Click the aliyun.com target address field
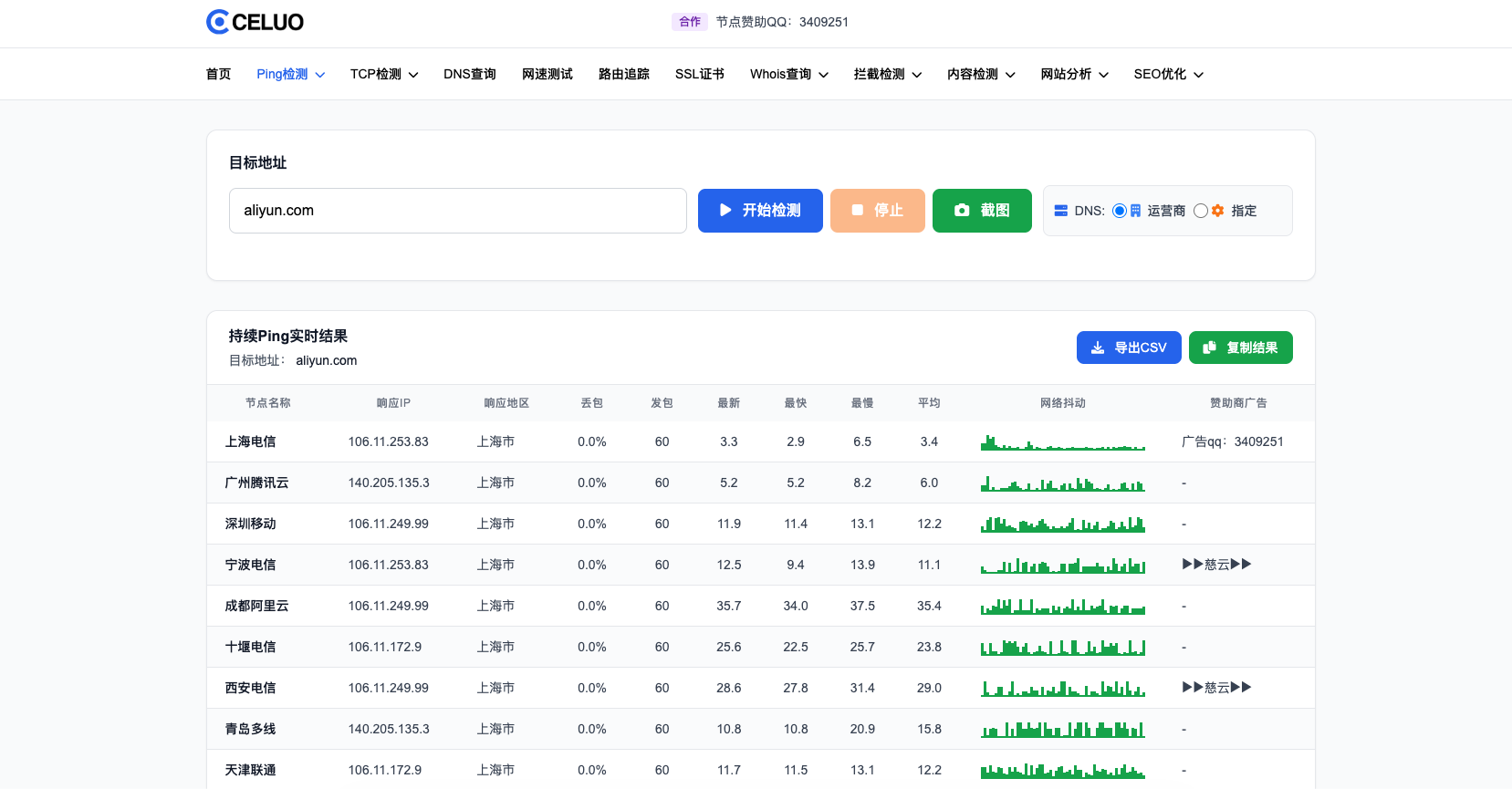This screenshot has height=789, width=1512. tap(458, 211)
